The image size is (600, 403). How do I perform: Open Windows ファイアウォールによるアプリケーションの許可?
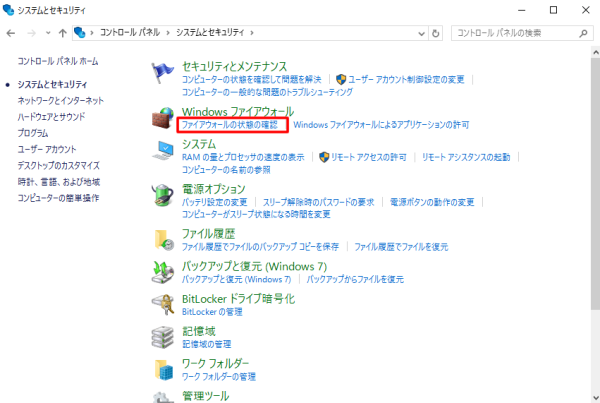click(381, 125)
